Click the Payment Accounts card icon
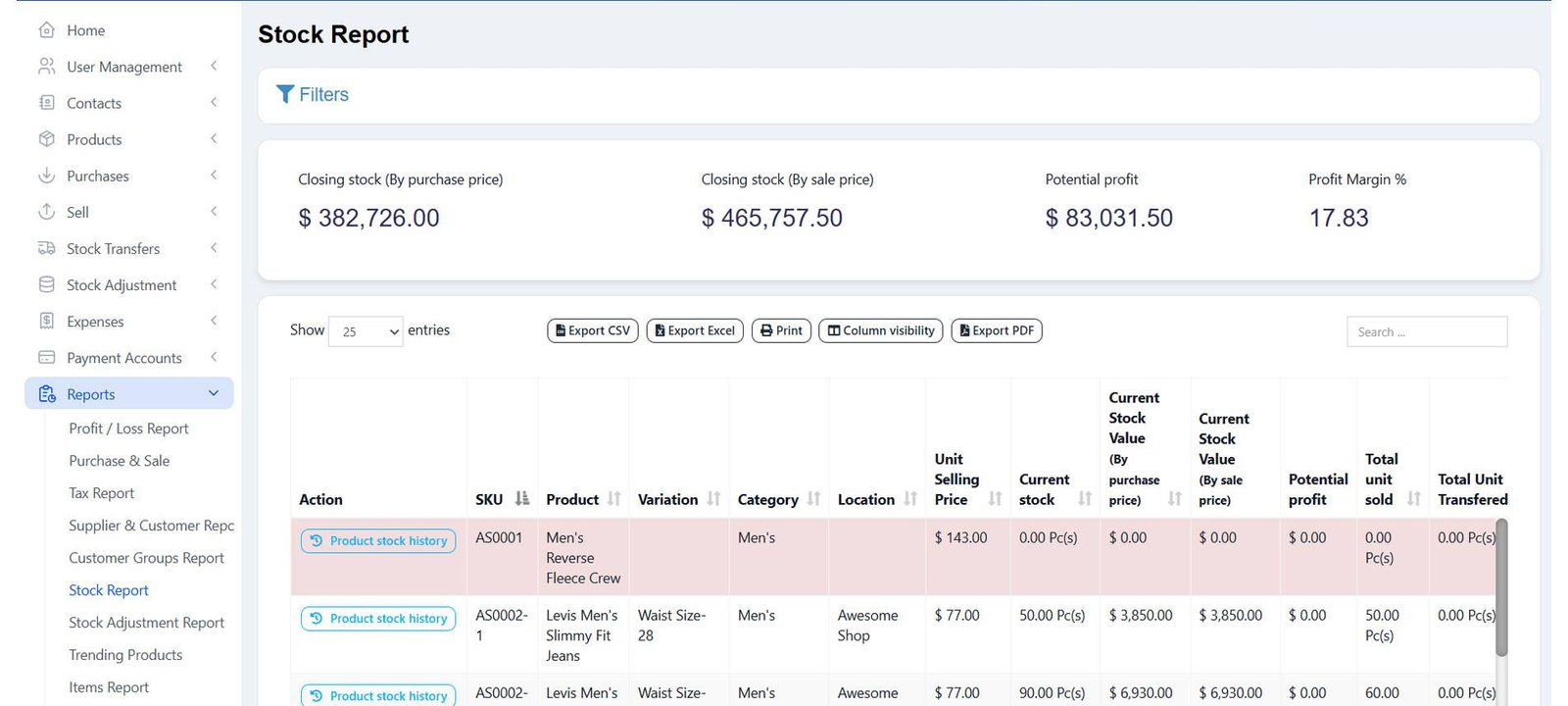1568x706 pixels. (x=46, y=357)
